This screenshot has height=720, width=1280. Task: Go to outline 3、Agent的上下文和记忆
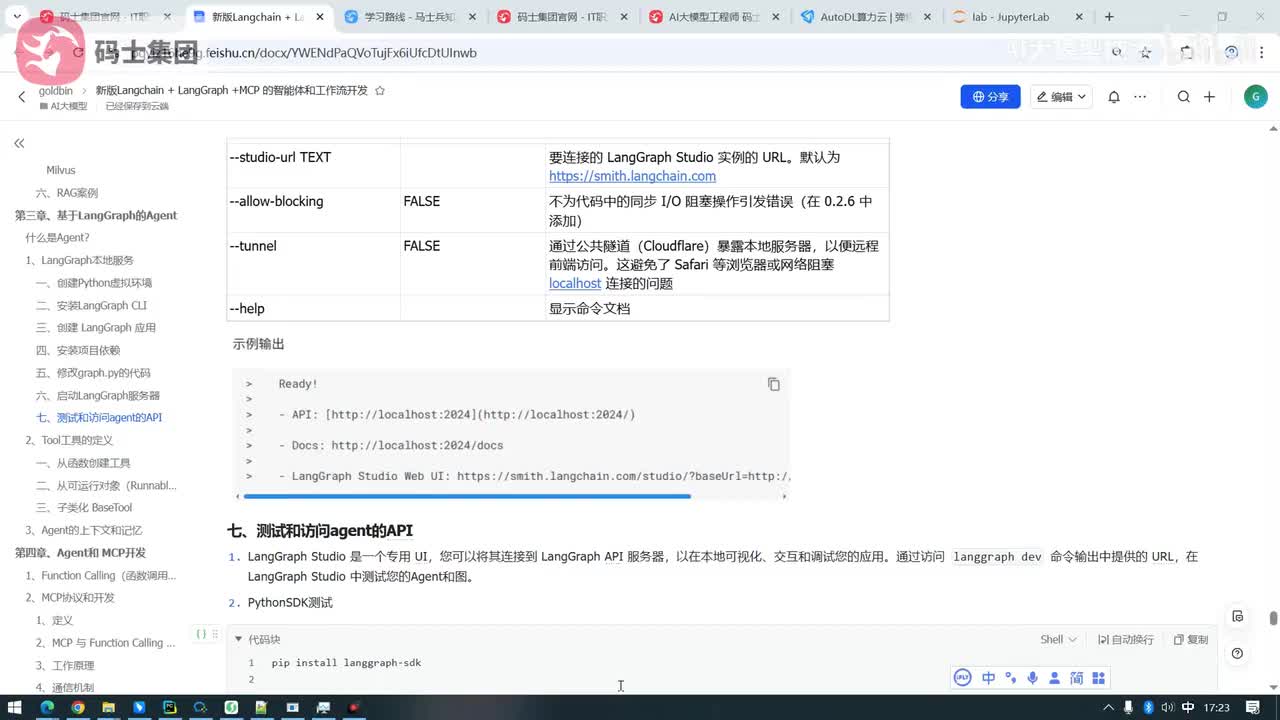point(84,530)
